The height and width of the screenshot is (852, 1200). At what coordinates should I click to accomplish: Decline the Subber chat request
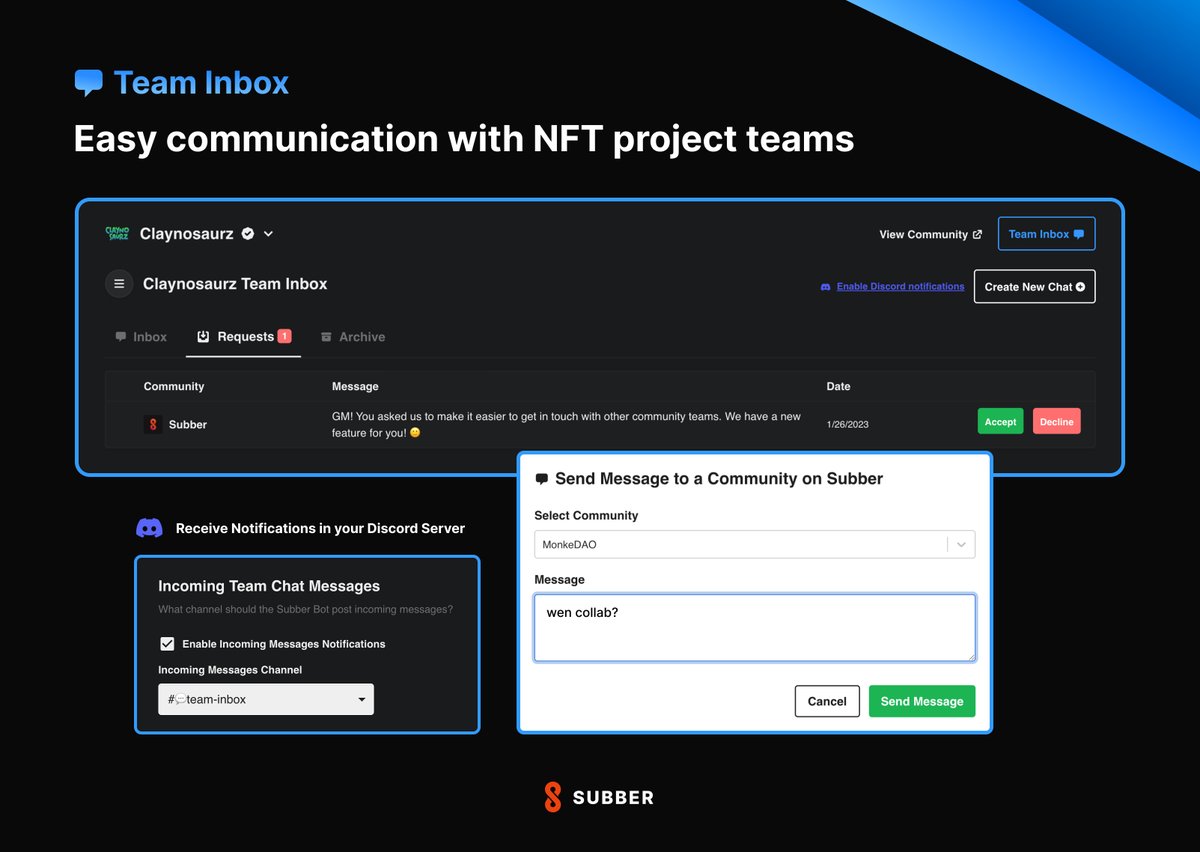click(x=1056, y=421)
